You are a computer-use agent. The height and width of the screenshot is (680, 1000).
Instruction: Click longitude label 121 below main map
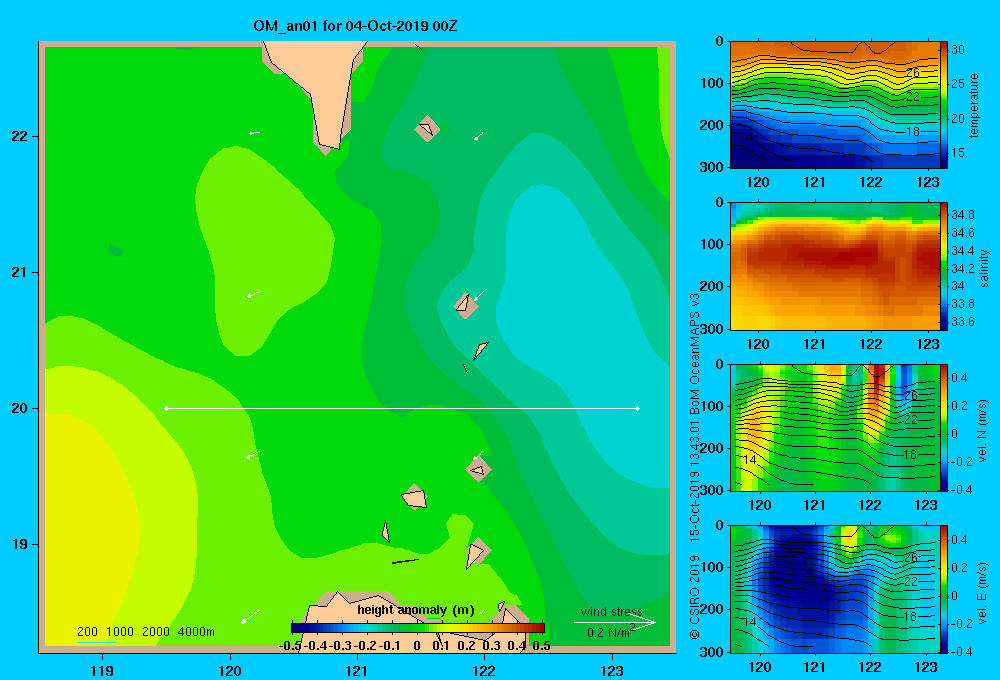pyautogui.click(x=357, y=671)
